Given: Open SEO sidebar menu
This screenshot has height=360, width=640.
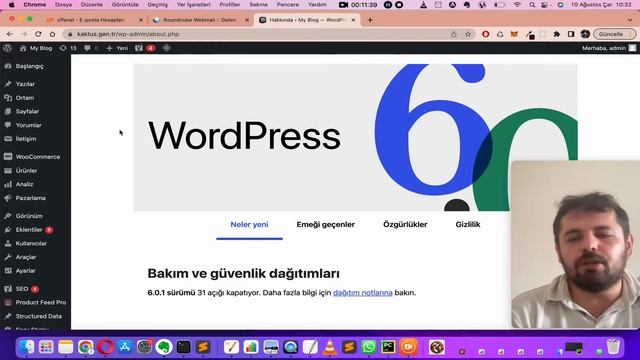Looking at the screenshot, I should (x=22, y=289).
